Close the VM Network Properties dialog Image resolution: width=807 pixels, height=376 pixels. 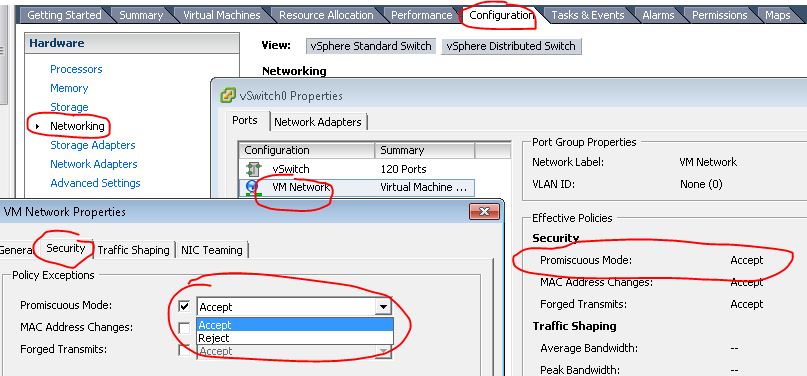pyautogui.click(x=484, y=211)
